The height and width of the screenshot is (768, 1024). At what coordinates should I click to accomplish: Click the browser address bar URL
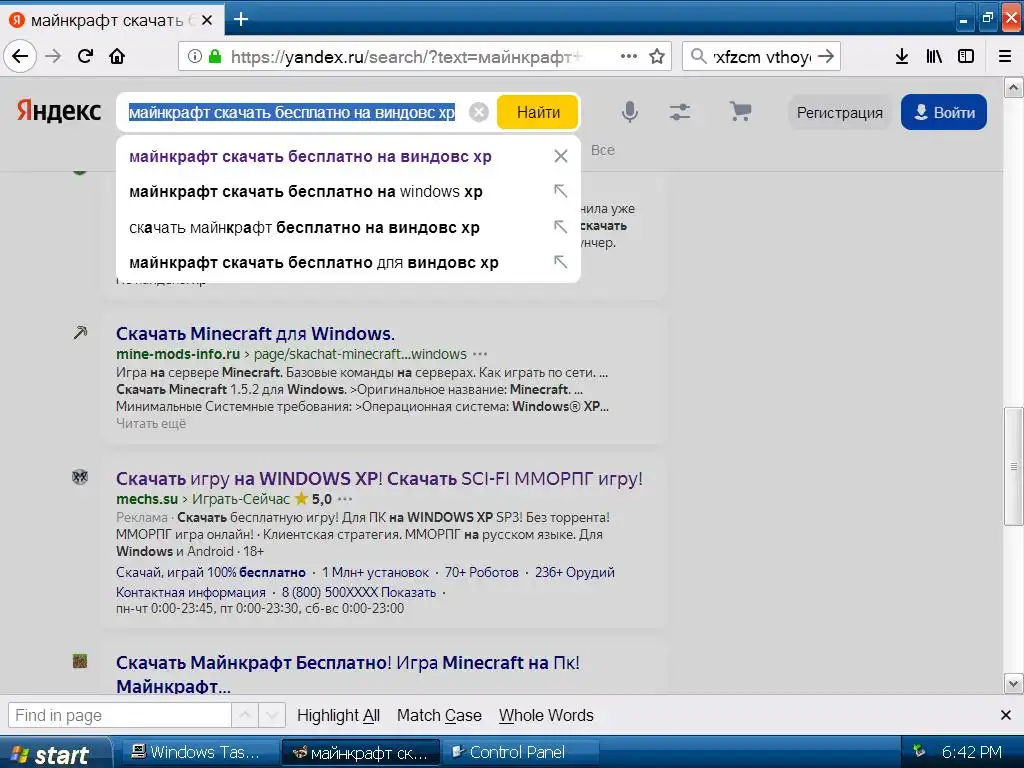point(406,57)
